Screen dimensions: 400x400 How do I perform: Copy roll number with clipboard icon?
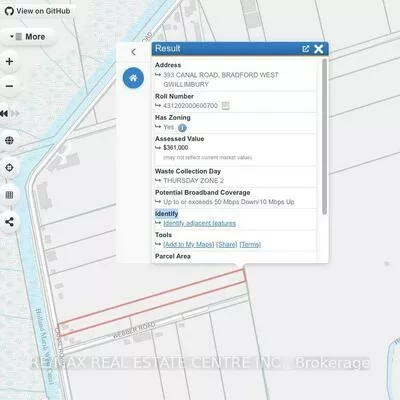[226, 106]
